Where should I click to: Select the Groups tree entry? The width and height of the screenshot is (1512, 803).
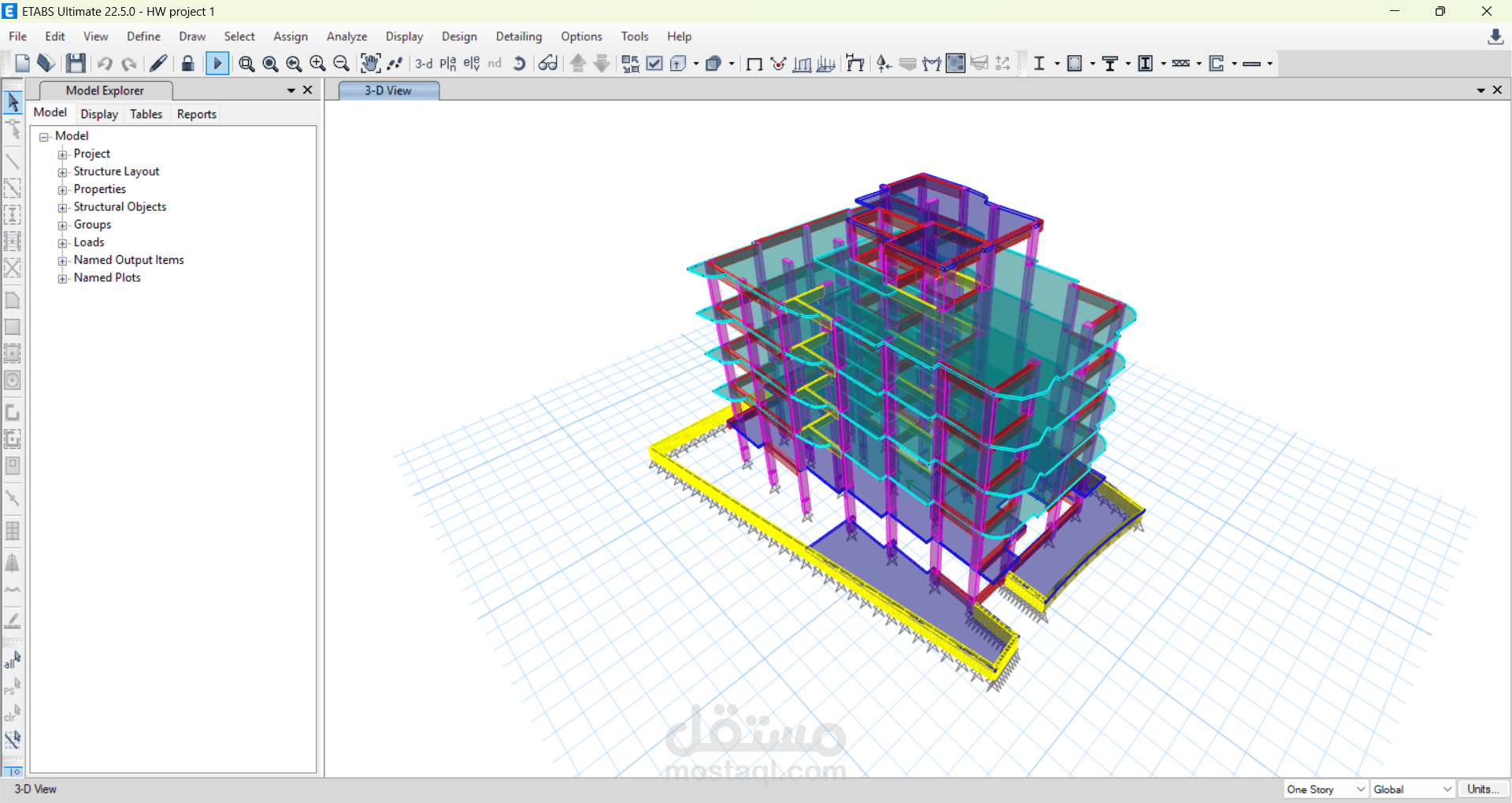(x=92, y=224)
